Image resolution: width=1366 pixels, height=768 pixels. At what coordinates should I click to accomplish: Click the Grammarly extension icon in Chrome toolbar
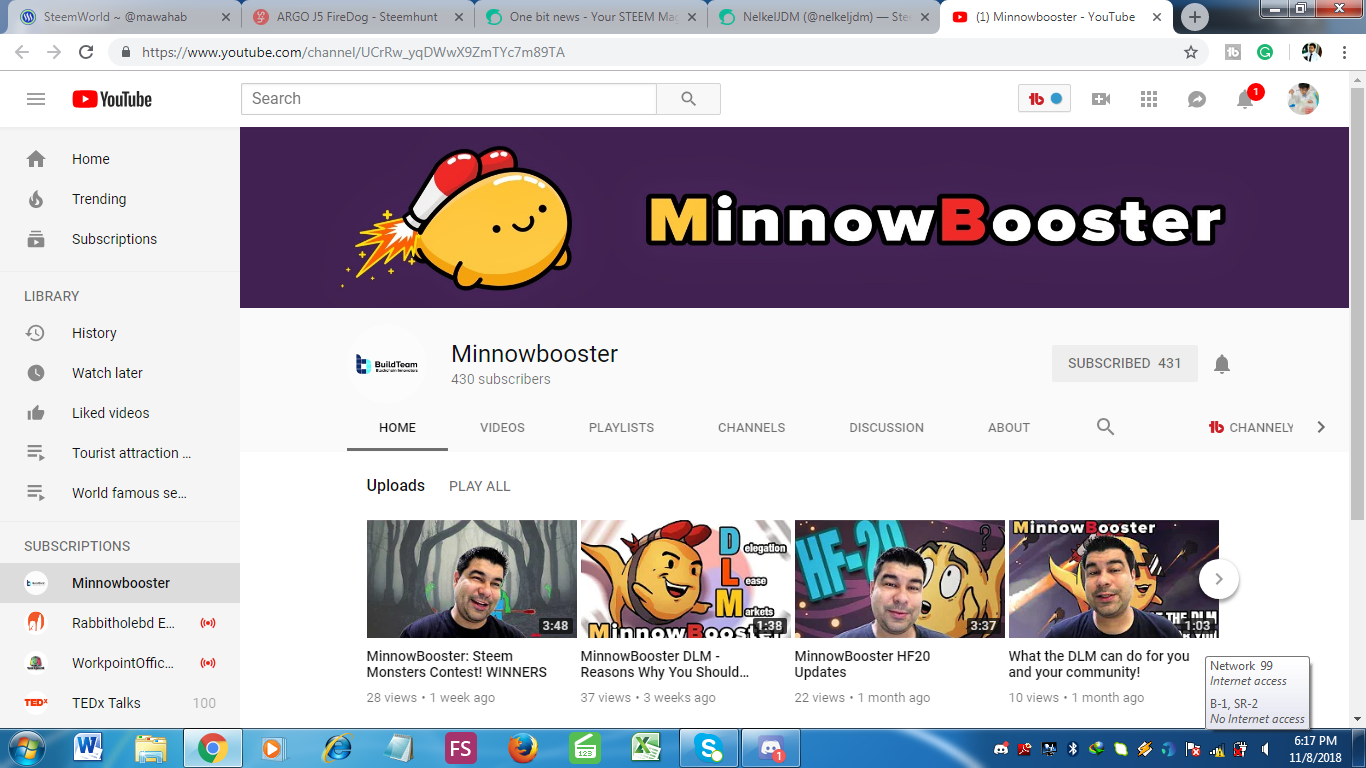coord(1265,52)
